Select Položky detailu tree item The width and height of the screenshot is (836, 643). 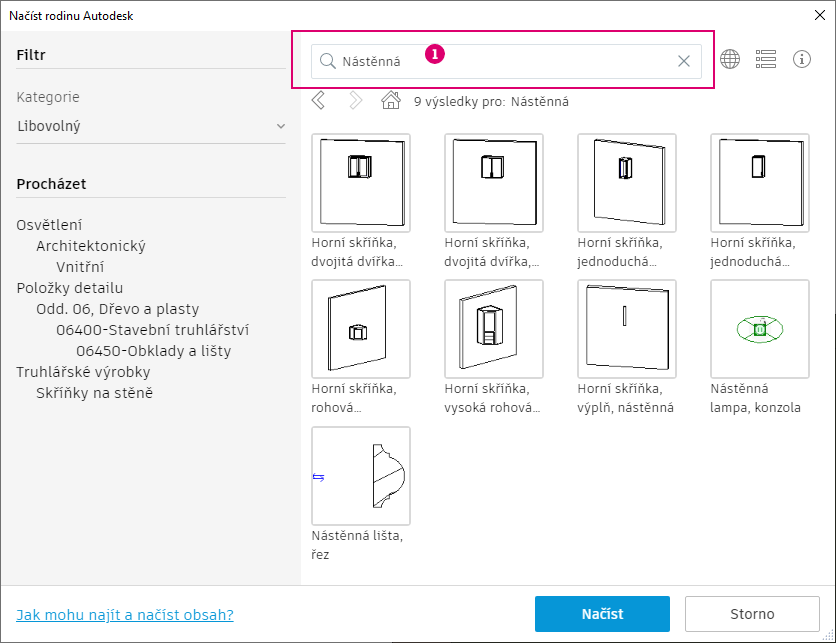70,288
